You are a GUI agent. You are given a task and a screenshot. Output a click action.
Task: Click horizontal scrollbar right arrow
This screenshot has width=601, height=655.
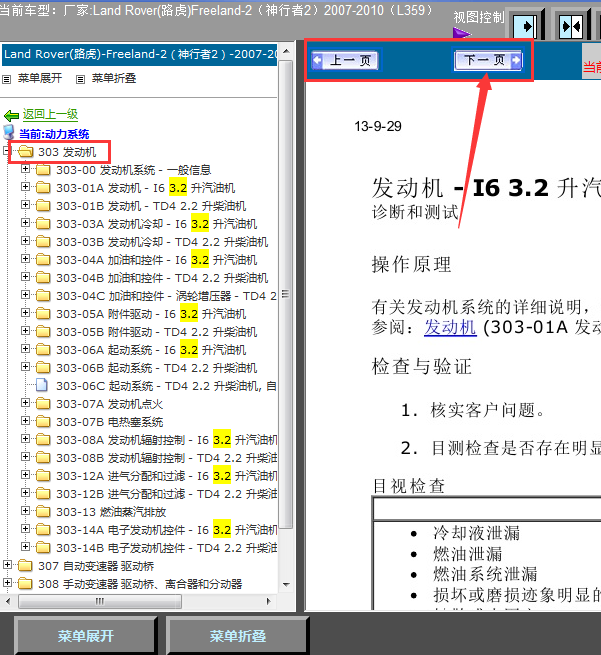coord(269,601)
